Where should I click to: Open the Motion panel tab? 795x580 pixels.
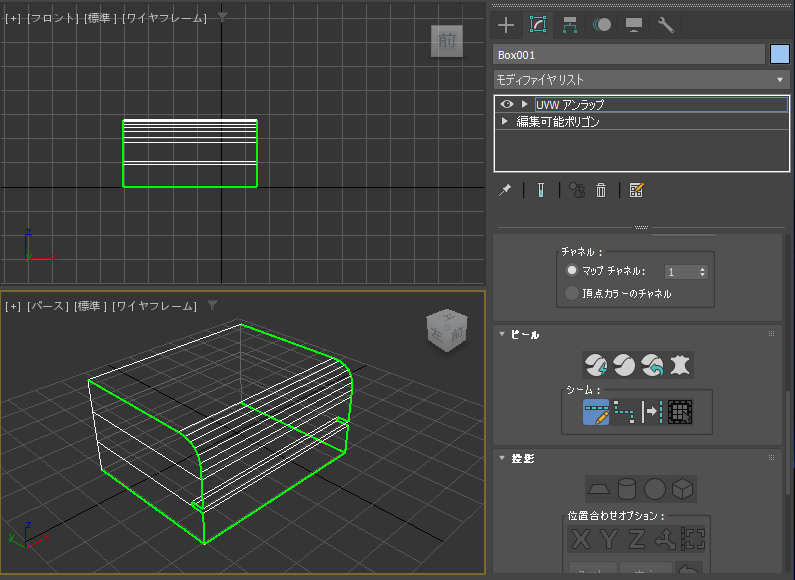pos(602,25)
